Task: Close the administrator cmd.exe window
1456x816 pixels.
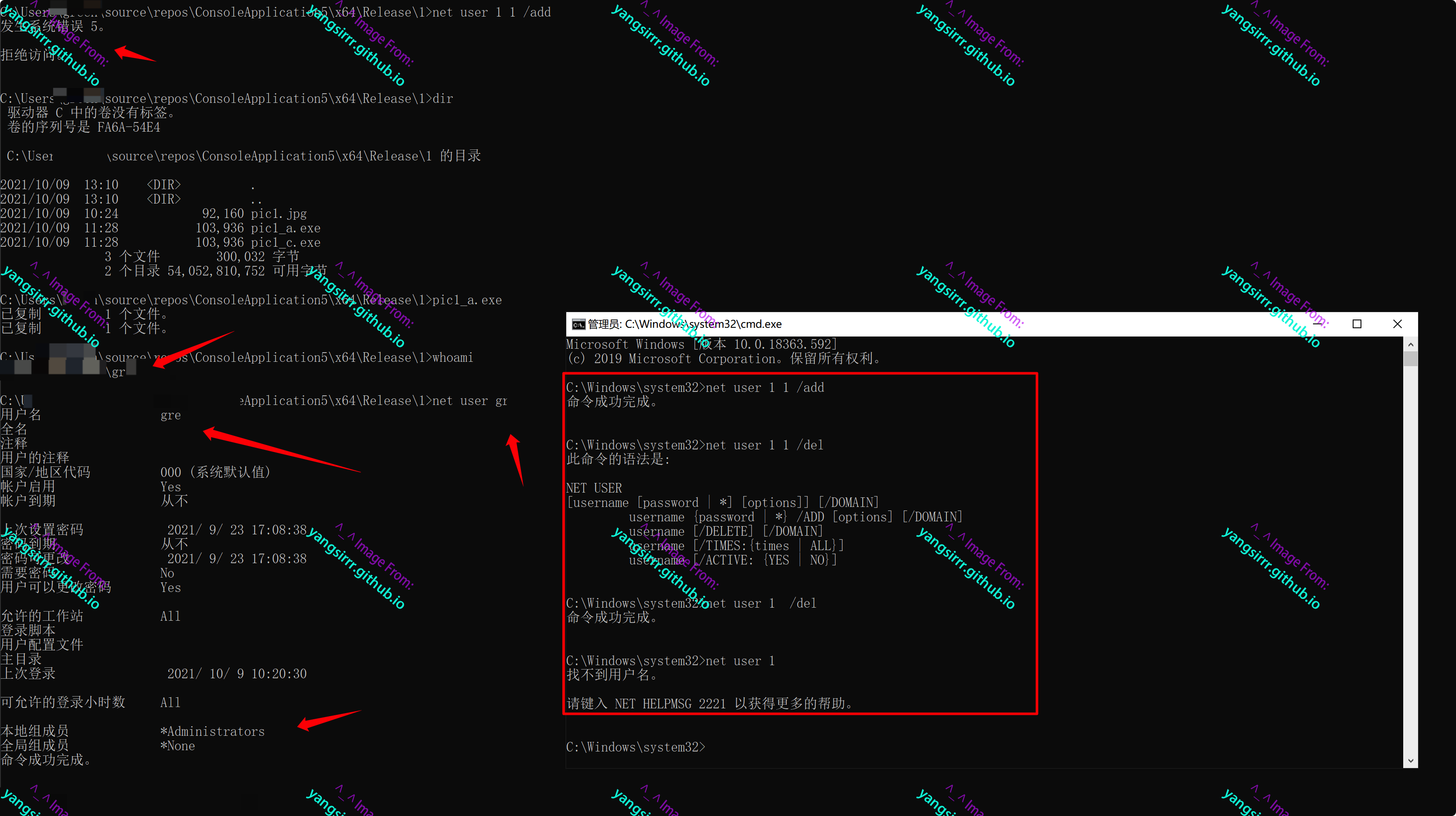Action: coord(1397,324)
